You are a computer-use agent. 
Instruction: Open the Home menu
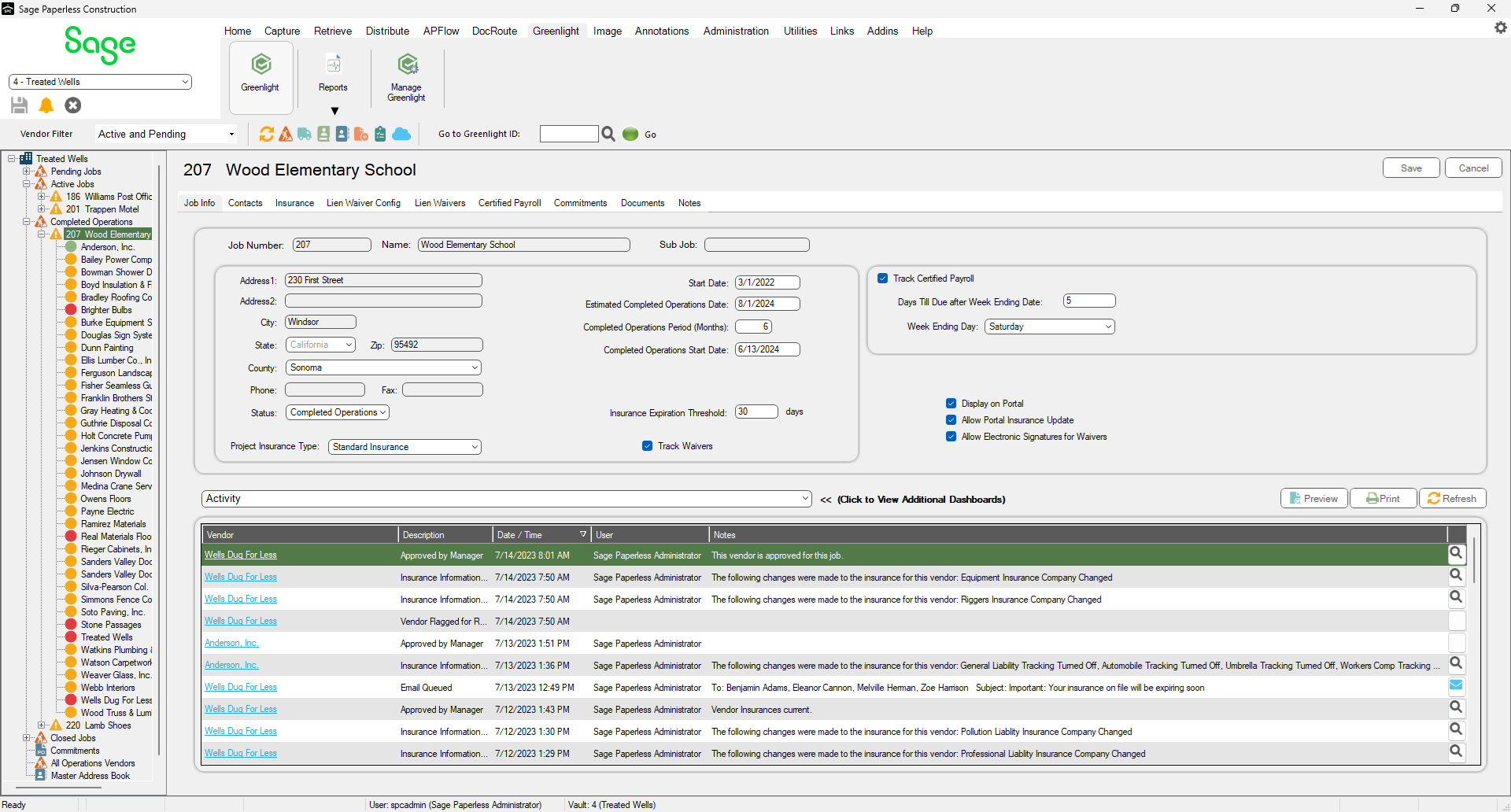point(238,31)
